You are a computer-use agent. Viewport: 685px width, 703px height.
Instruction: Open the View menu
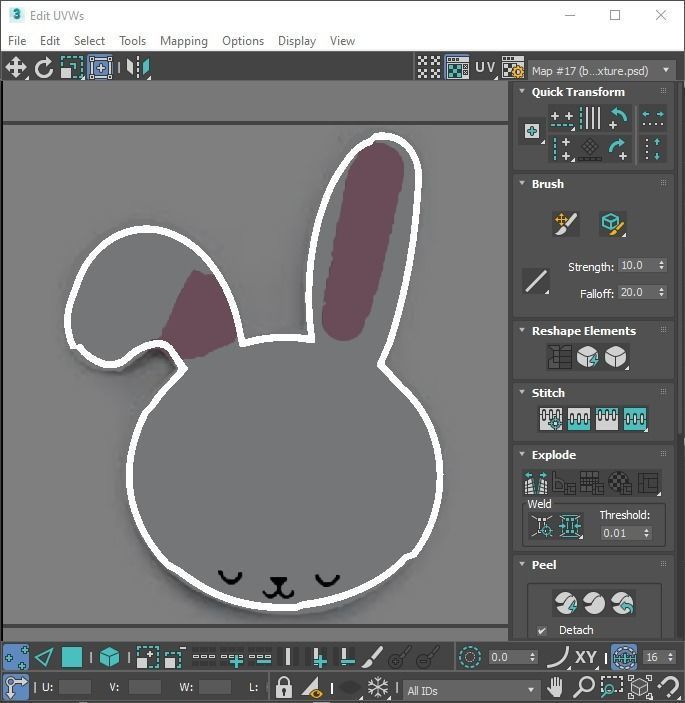coord(342,41)
